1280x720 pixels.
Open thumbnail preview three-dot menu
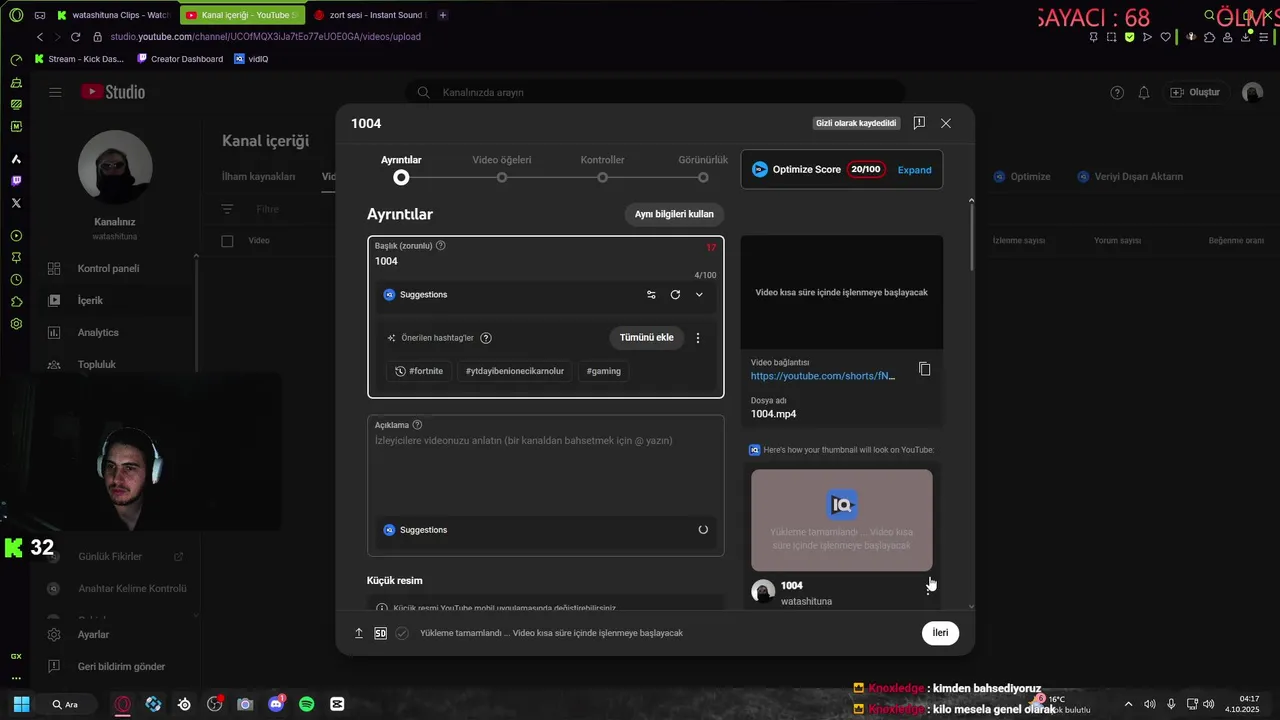928,588
